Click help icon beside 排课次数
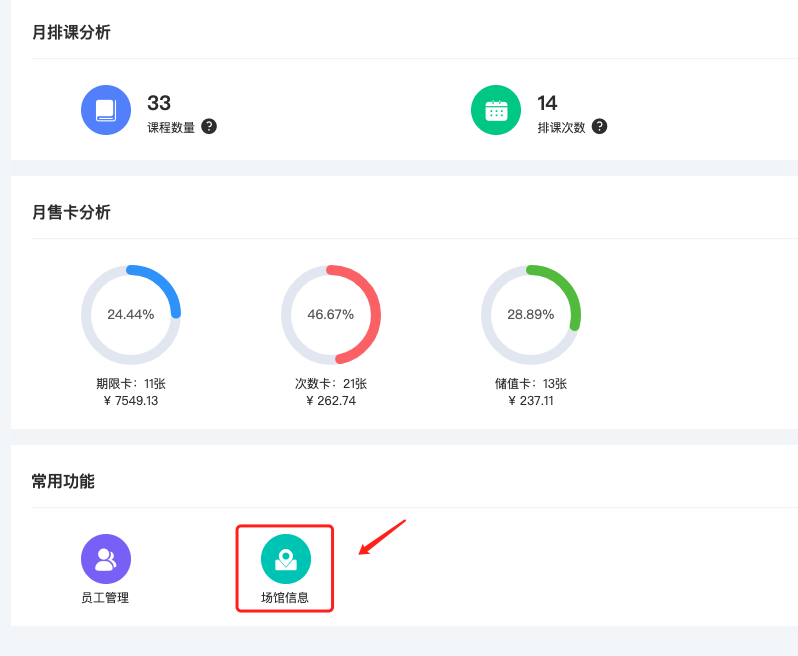 pyautogui.click(x=599, y=127)
